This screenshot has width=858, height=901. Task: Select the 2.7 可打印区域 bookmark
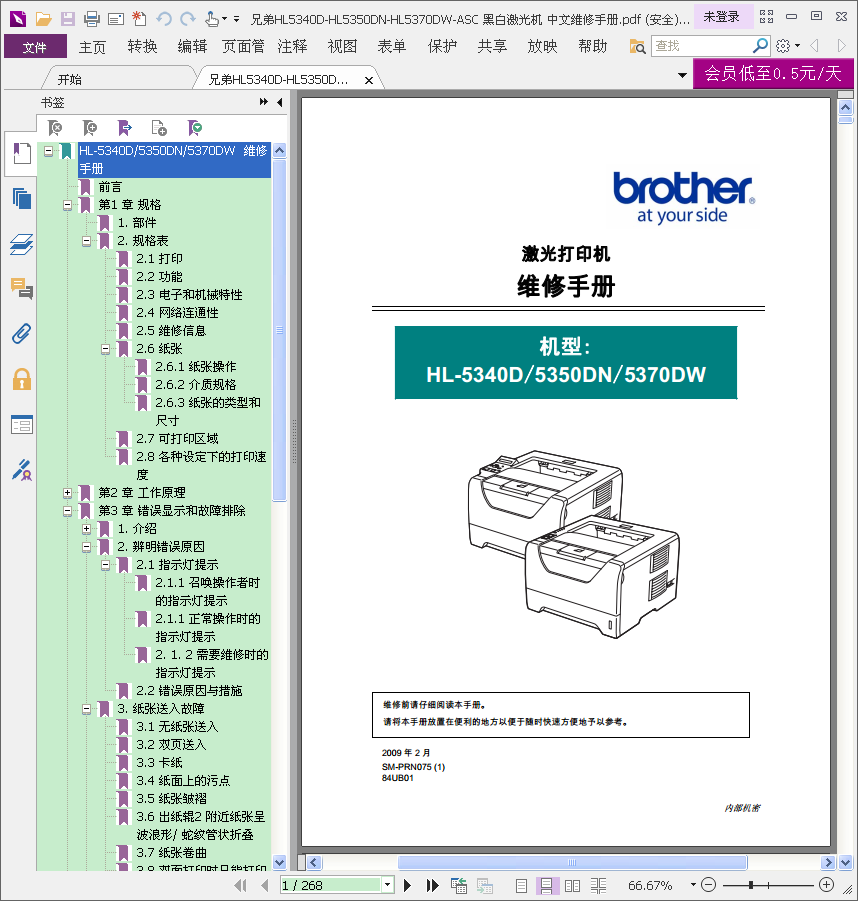point(177,439)
